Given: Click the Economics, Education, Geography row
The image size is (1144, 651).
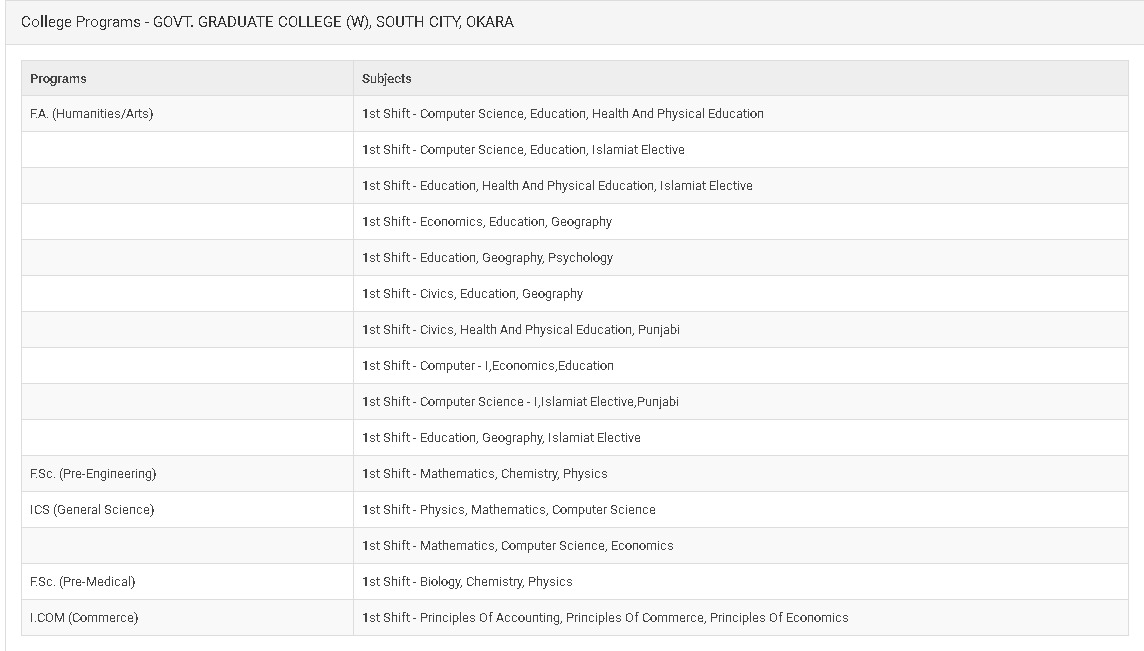Looking at the screenshot, I should point(741,222).
